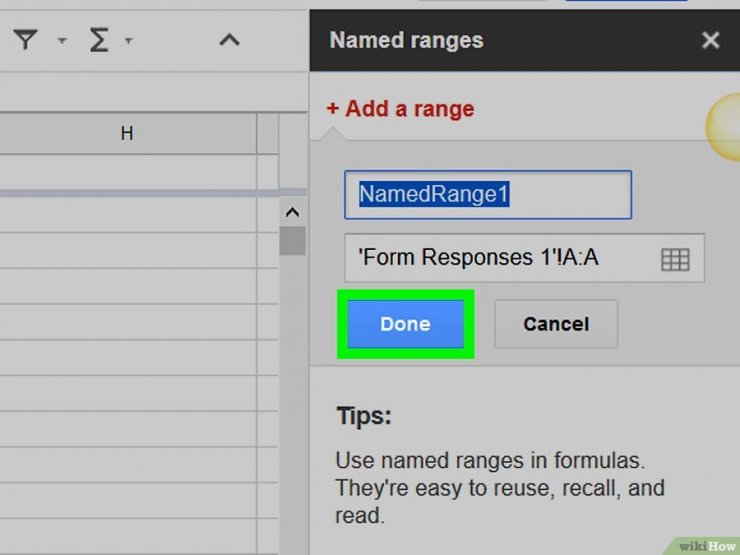
Task: Expand the Functions dropdown arrow
Action: (x=128, y=41)
